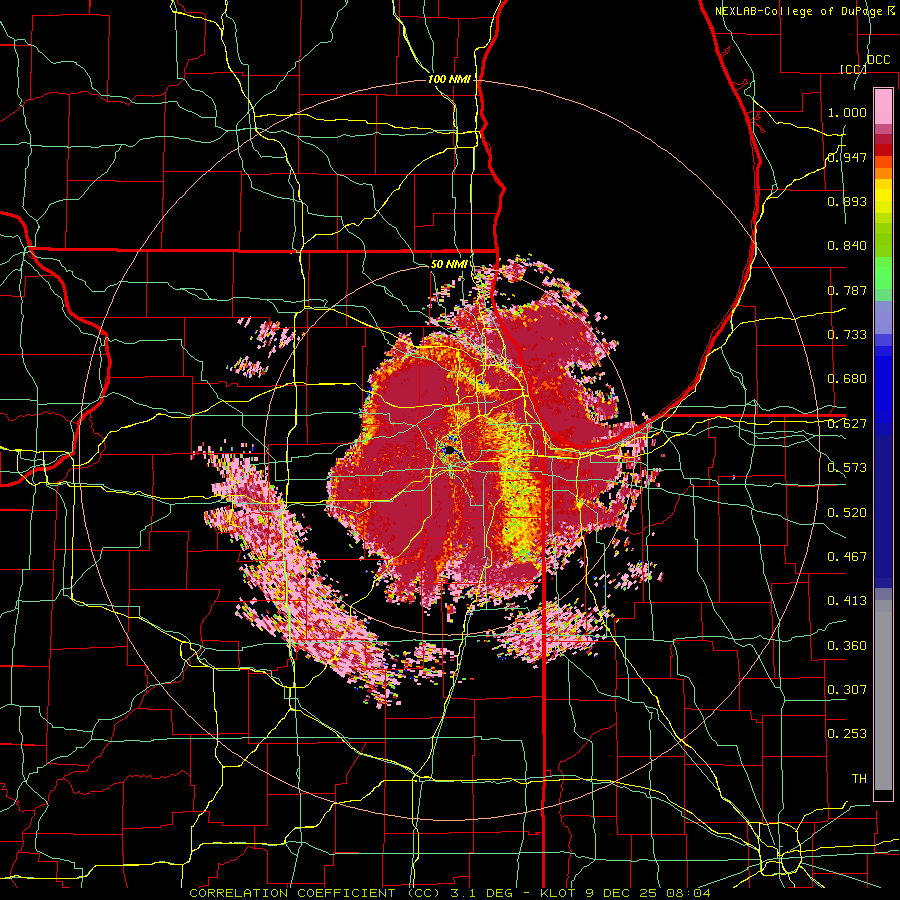The image size is (900, 900).
Task: Click the TH threshold label in legend
Action: click(859, 779)
